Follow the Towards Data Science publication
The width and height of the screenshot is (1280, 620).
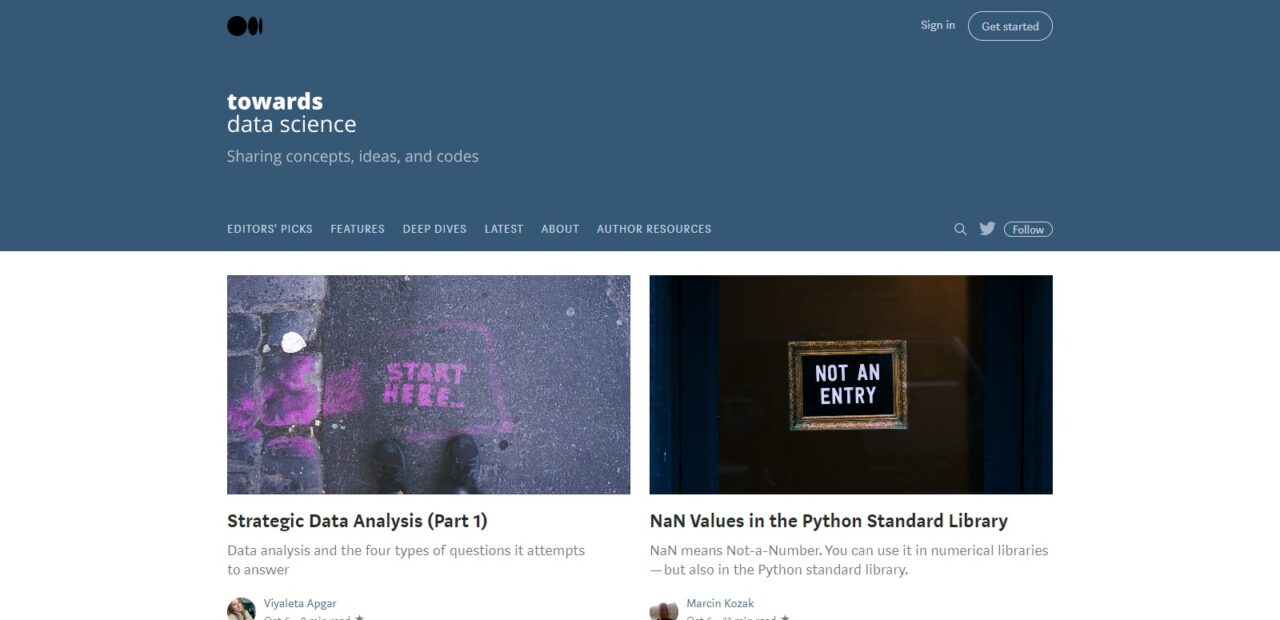pyautogui.click(x=1028, y=229)
